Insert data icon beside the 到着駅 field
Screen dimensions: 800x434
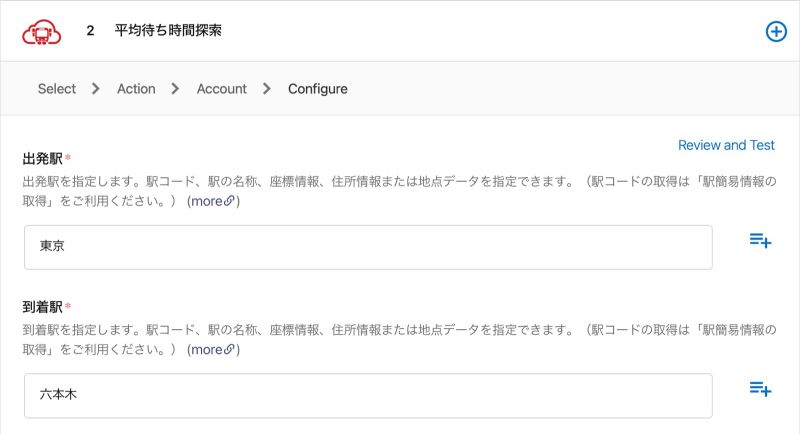point(760,389)
